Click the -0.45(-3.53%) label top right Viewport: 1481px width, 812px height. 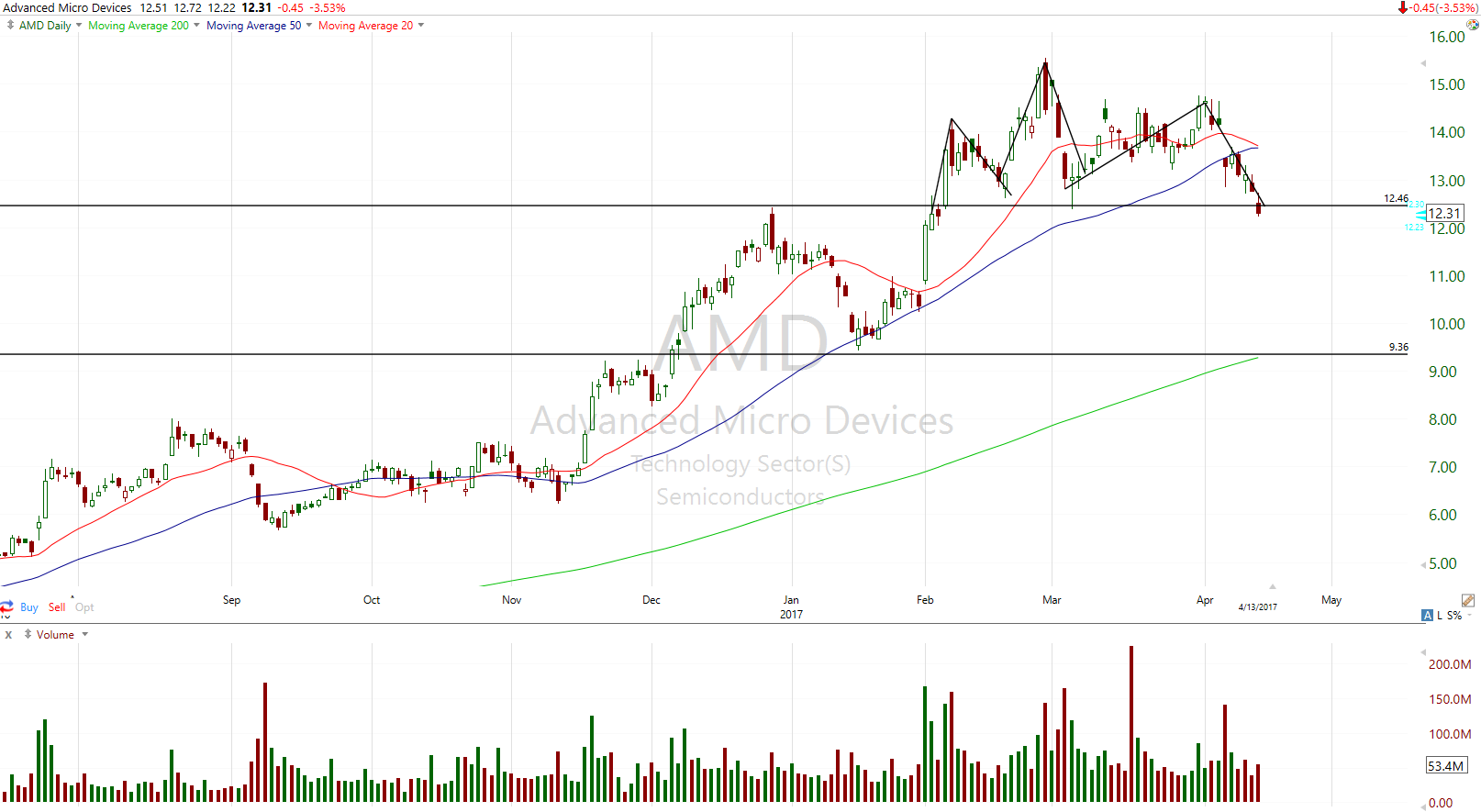pyautogui.click(x=1443, y=7)
